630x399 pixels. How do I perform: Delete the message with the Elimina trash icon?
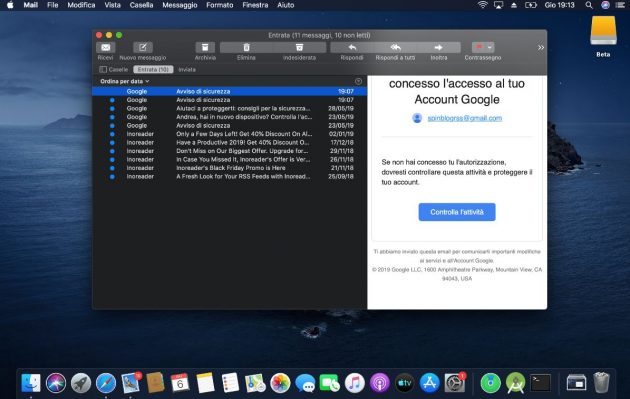(246, 47)
